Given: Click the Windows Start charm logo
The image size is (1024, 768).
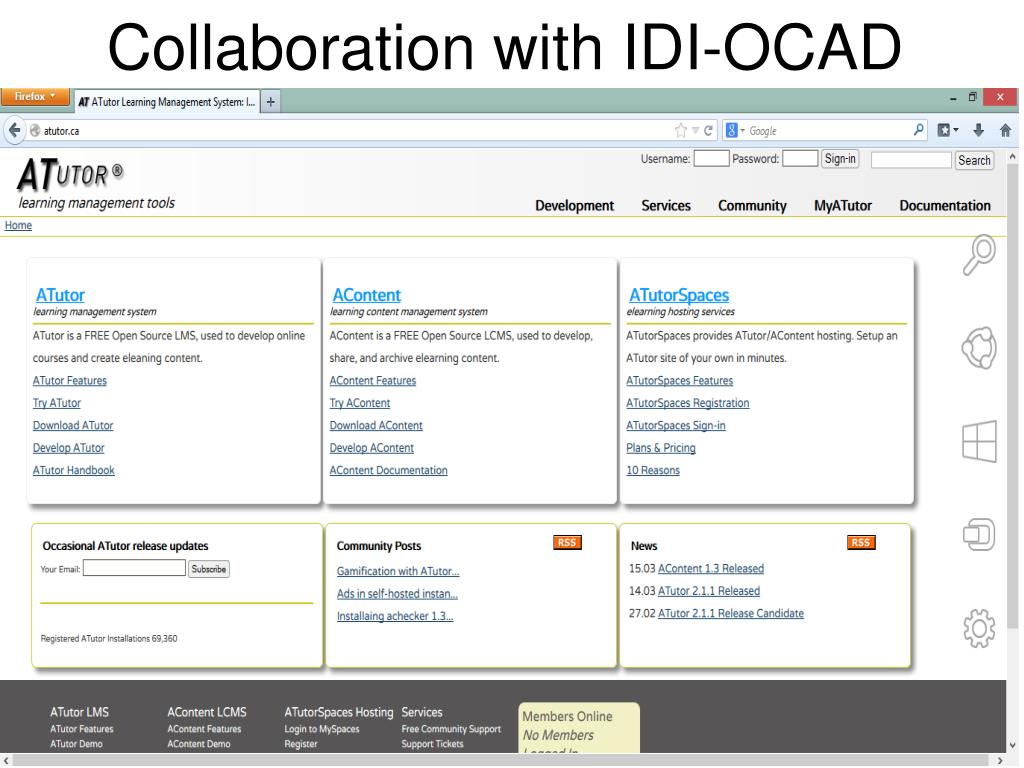Looking at the screenshot, I should point(980,441).
